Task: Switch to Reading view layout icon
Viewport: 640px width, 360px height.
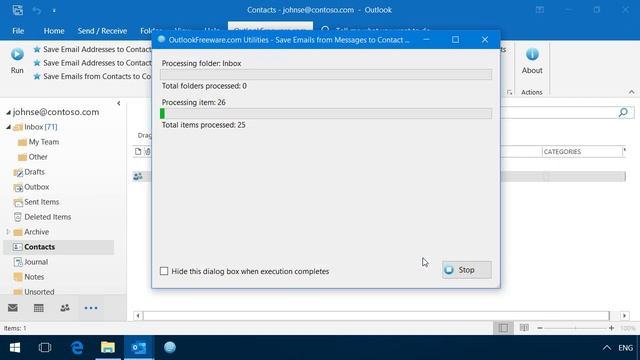Action: [x=524, y=328]
